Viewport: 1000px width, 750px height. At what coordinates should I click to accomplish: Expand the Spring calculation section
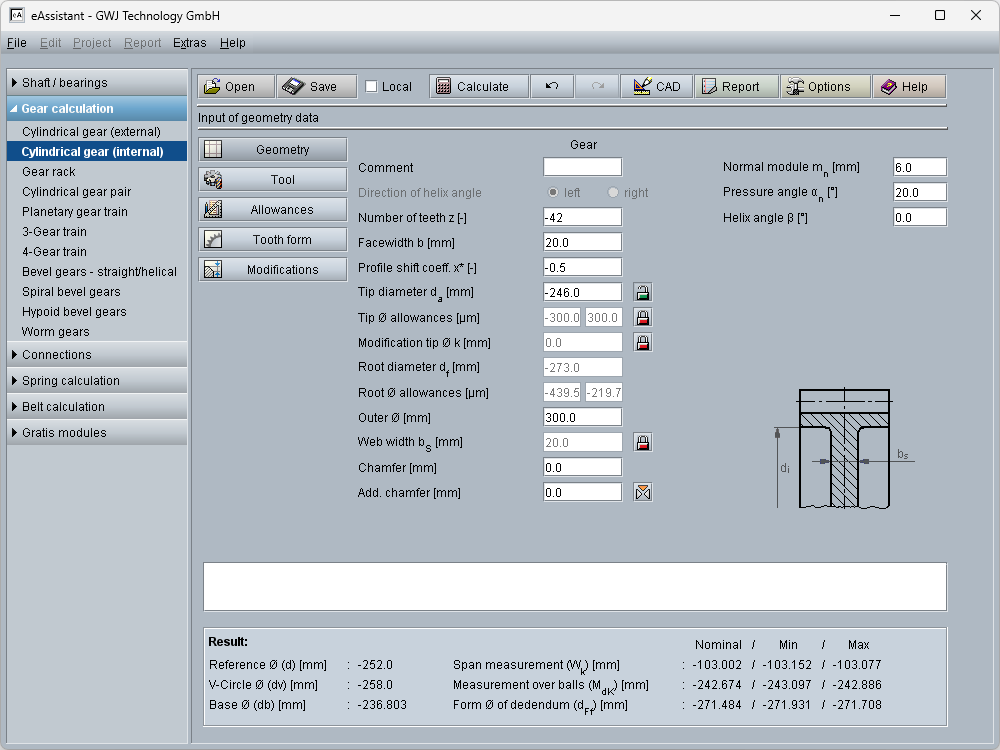(97, 381)
